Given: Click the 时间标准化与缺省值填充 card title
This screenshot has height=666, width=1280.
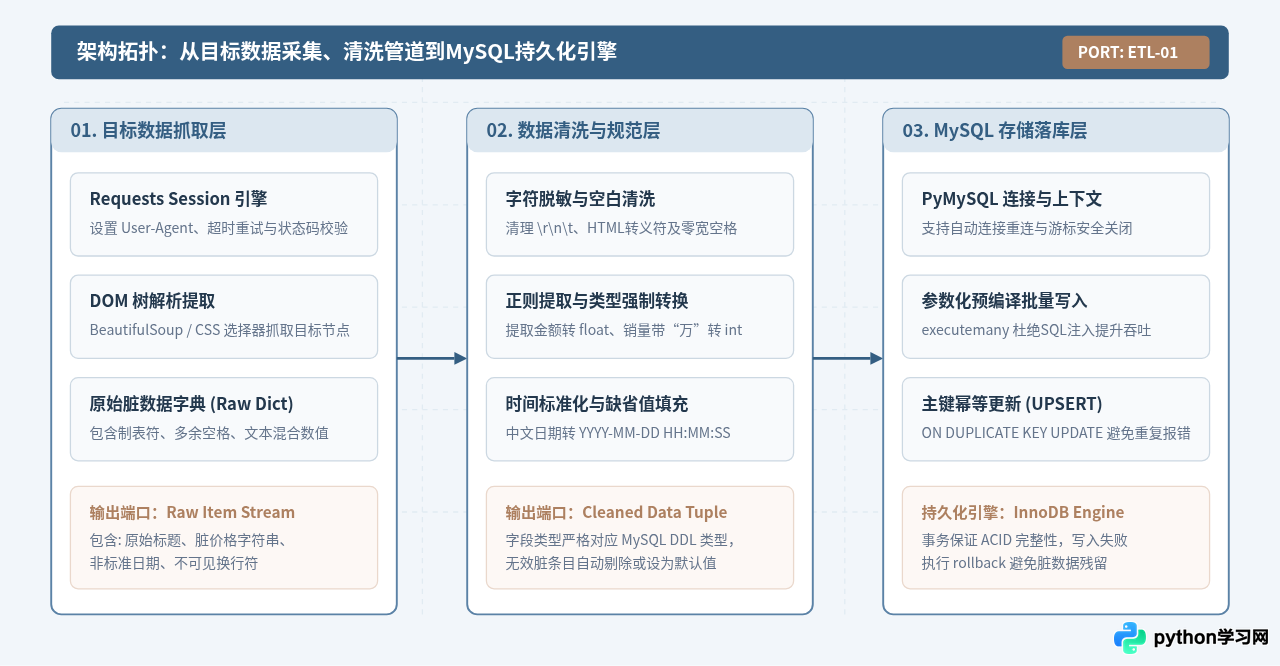Looking at the screenshot, I should point(597,404).
